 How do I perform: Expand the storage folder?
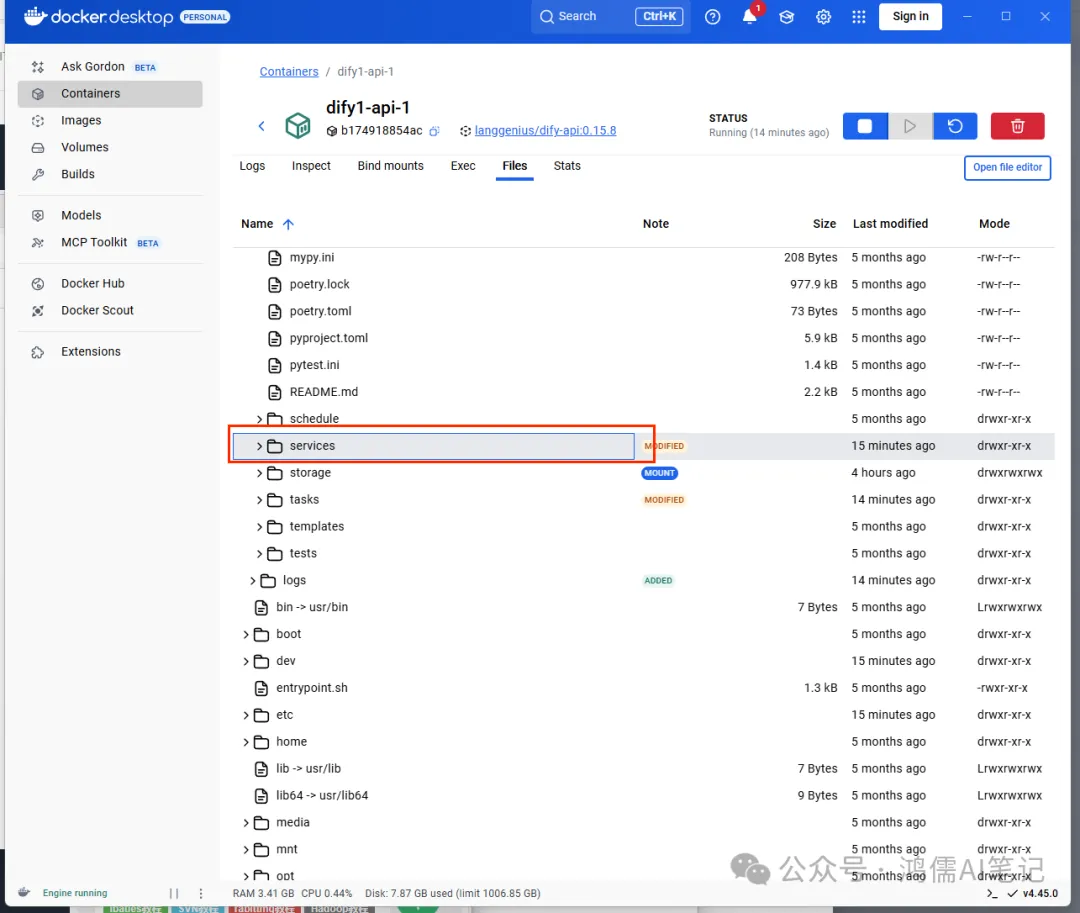(259, 473)
